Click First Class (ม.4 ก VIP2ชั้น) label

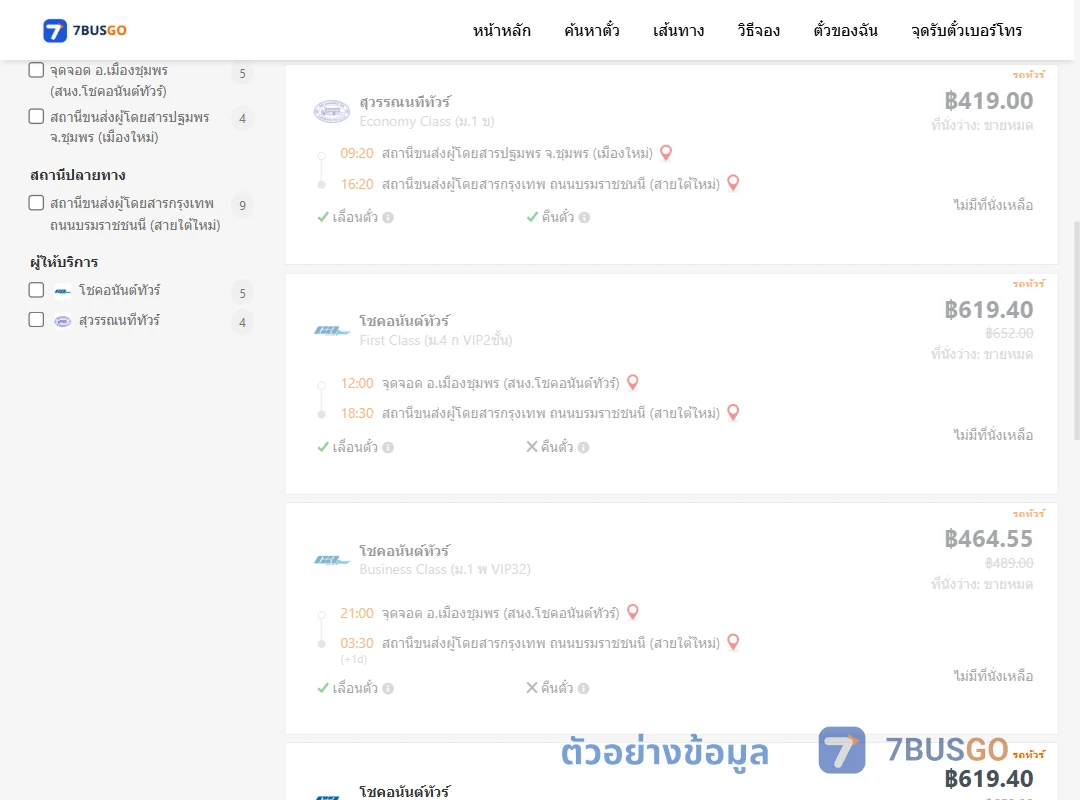[436, 340]
